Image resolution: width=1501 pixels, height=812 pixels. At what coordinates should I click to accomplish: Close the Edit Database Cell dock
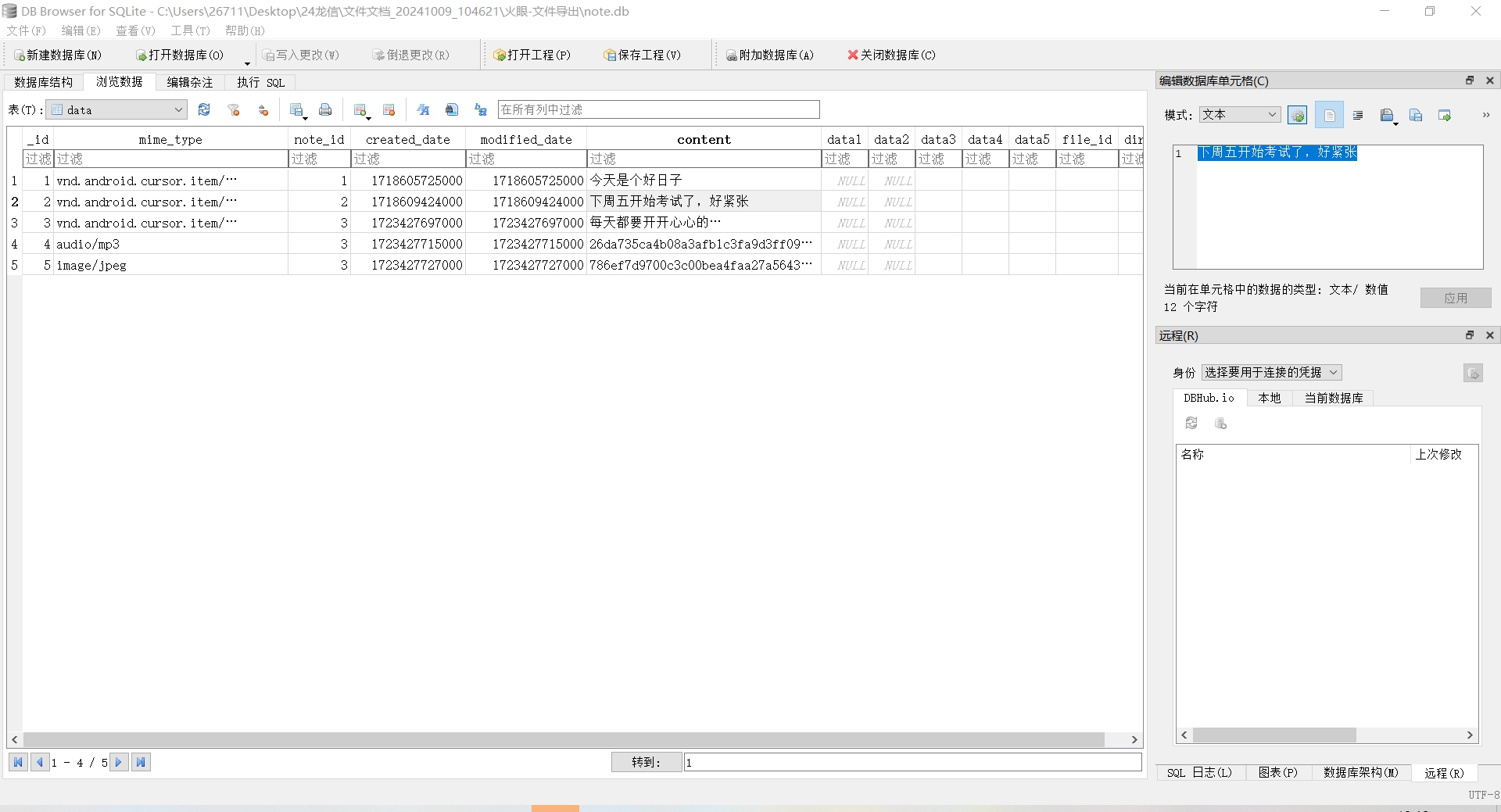[x=1490, y=80]
